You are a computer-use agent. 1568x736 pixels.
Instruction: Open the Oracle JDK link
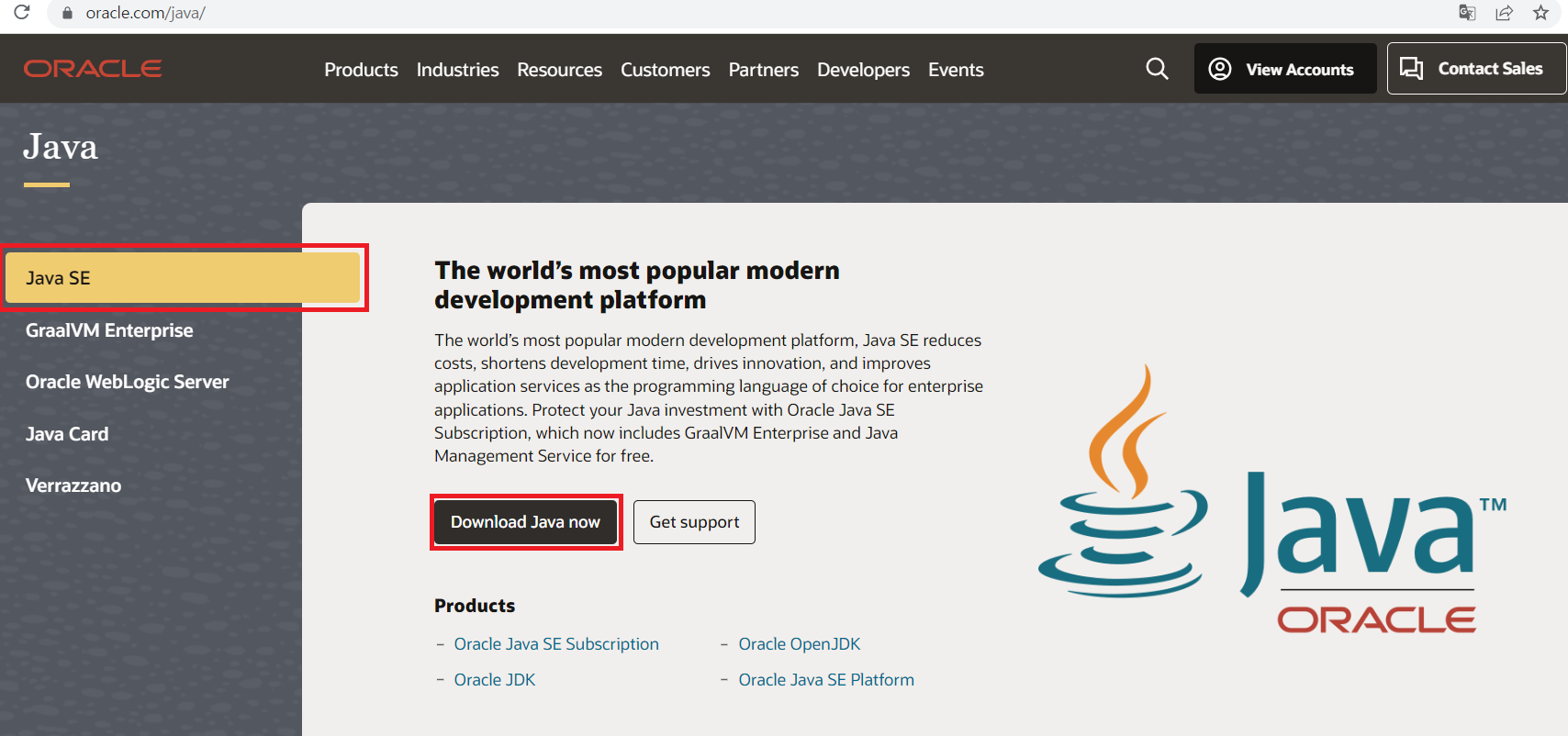pyautogui.click(x=495, y=680)
